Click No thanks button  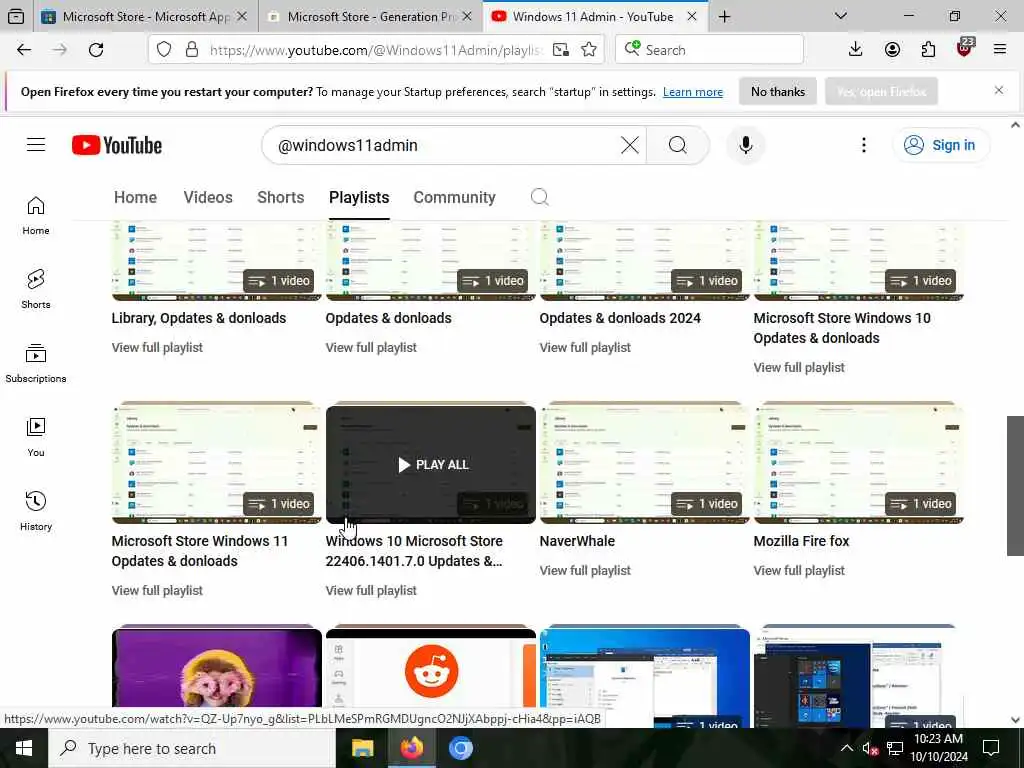pos(778,91)
